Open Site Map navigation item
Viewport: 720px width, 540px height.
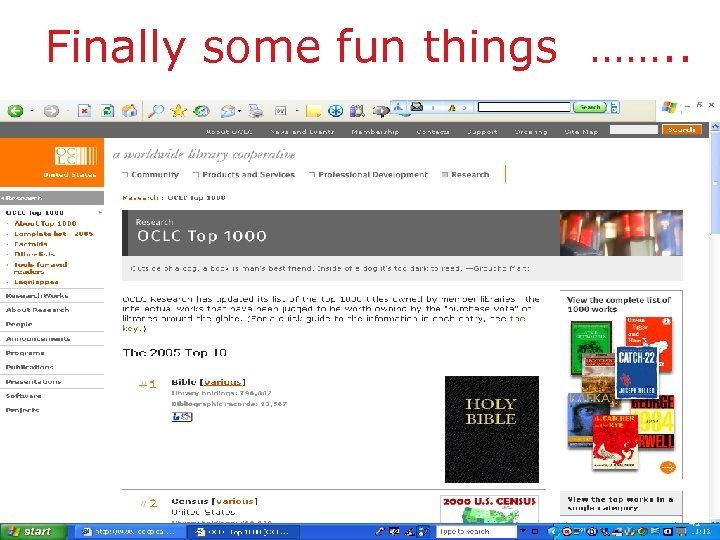tap(581, 131)
